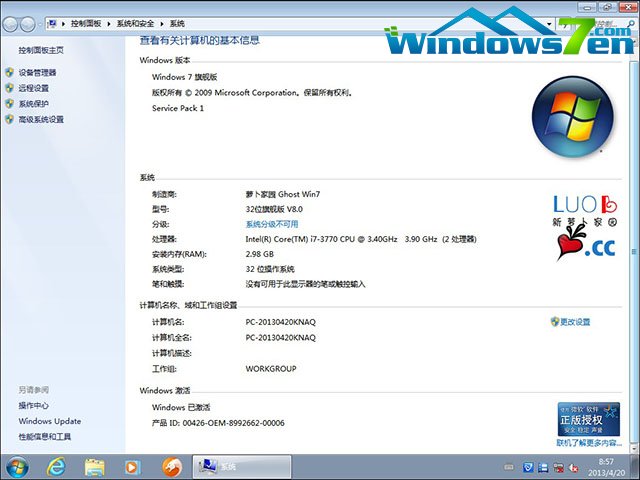
Task: Launch Internet Explorer from the taskbar
Action: click(56, 467)
